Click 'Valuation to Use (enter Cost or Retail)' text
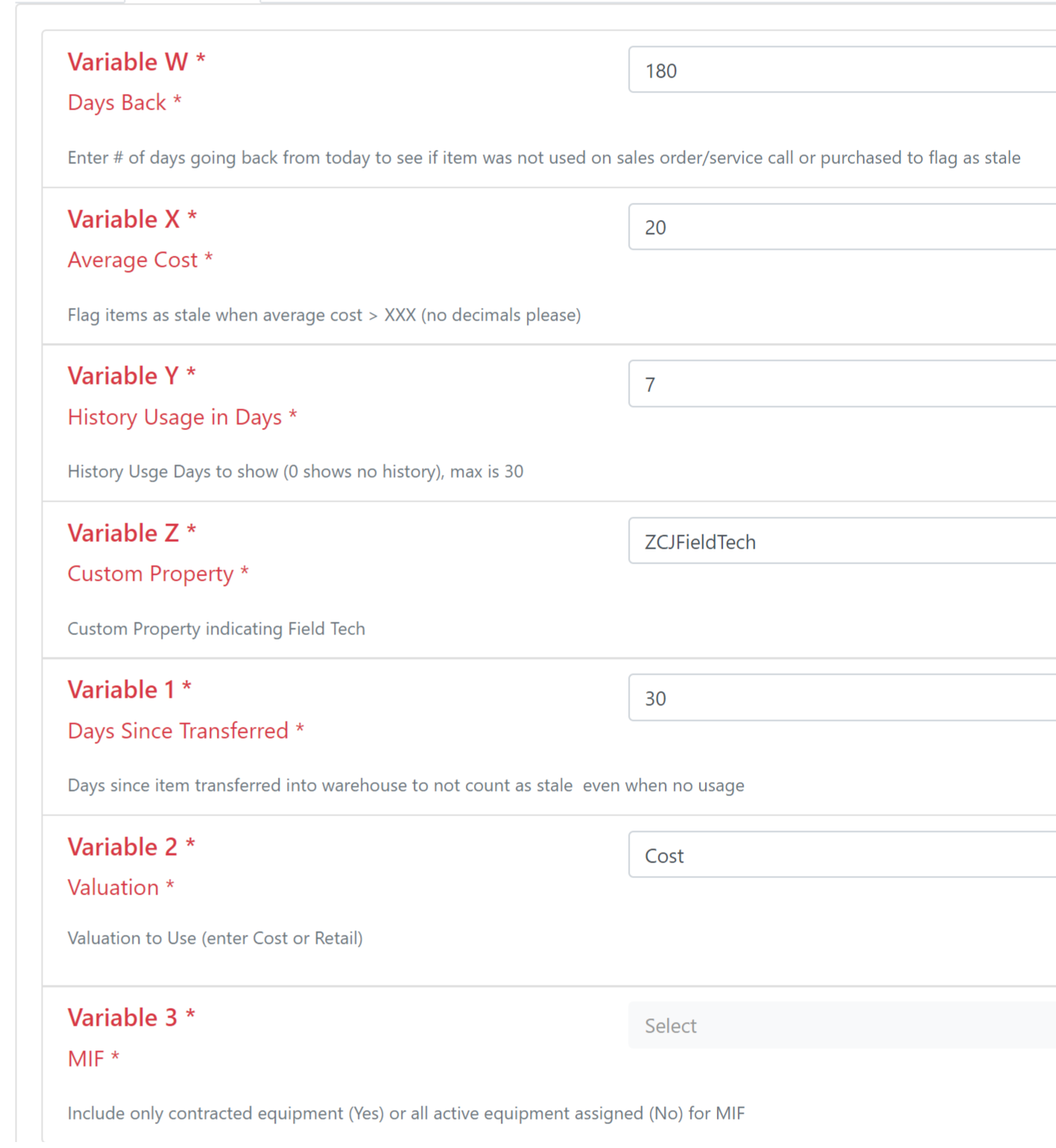1056x1148 pixels. pyautogui.click(x=215, y=939)
